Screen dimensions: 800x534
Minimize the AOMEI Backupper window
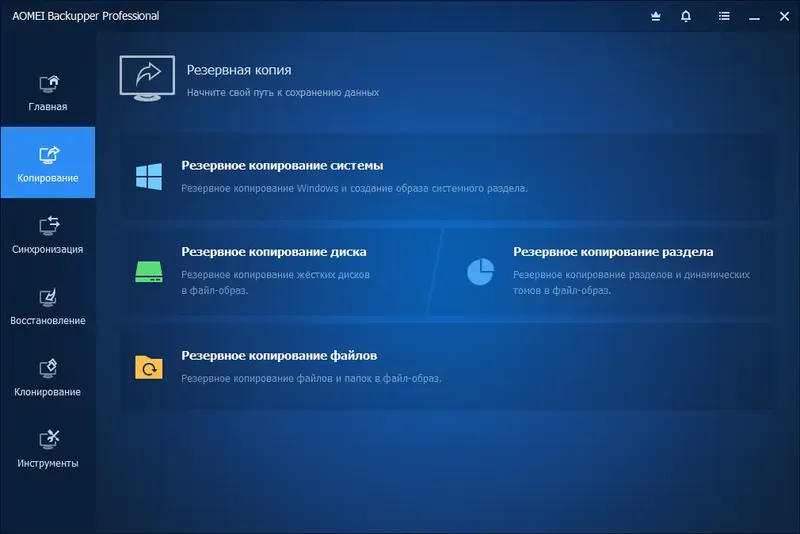tap(755, 17)
